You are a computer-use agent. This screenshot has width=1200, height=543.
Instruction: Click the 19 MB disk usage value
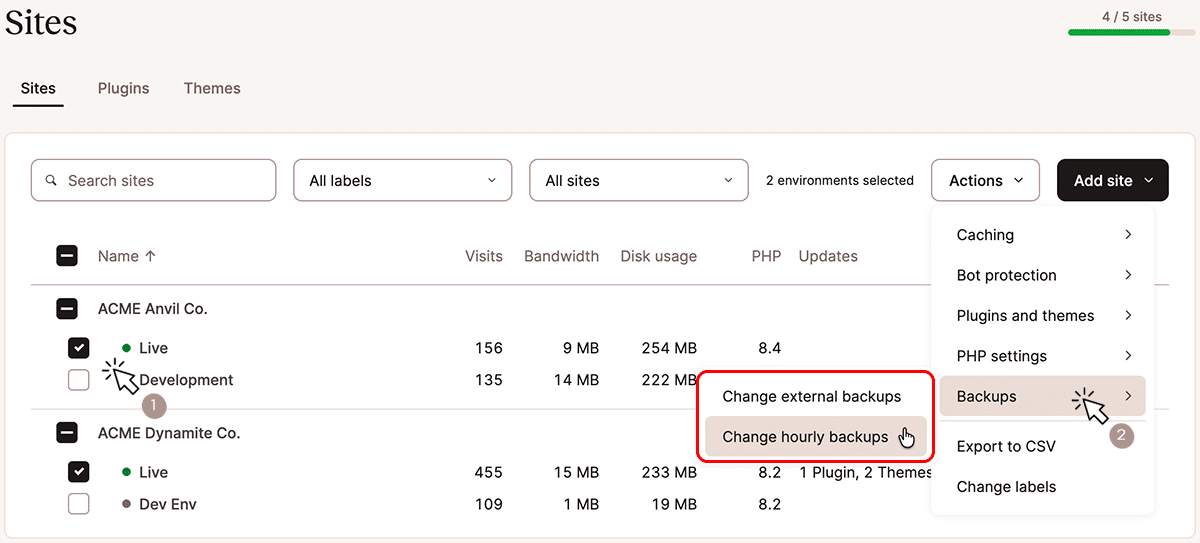coord(674,504)
